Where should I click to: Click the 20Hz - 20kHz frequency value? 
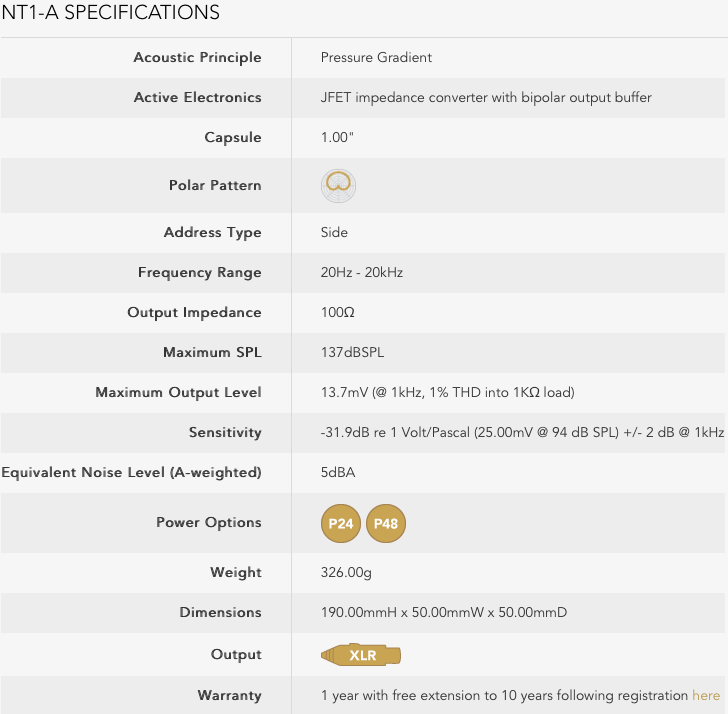pyautogui.click(x=361, y=273)
